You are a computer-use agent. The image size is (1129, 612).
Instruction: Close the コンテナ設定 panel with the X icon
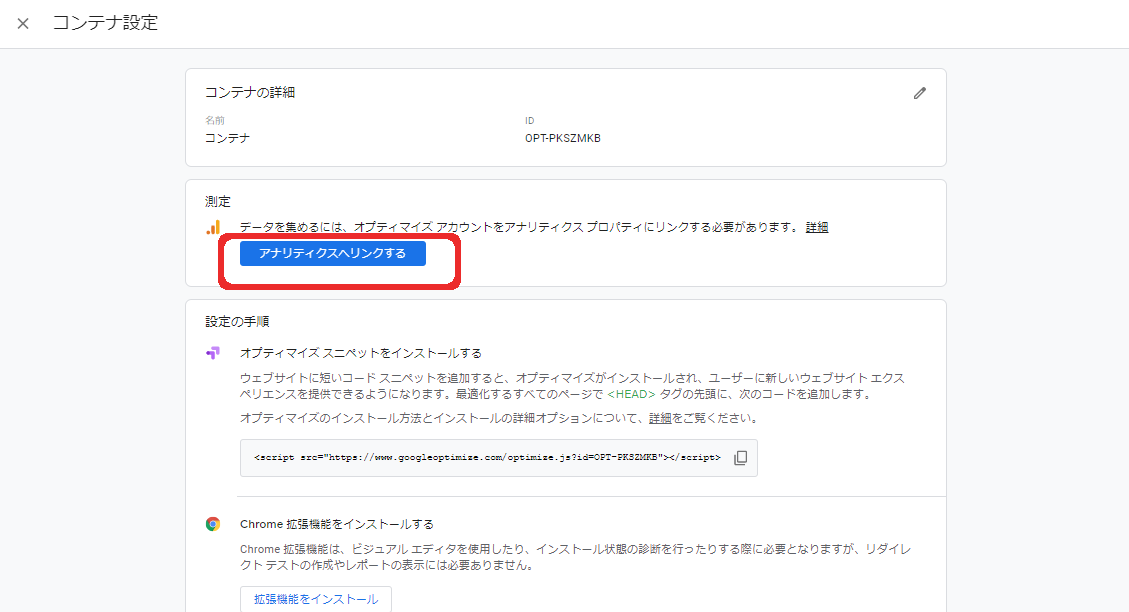click(23, 24)
